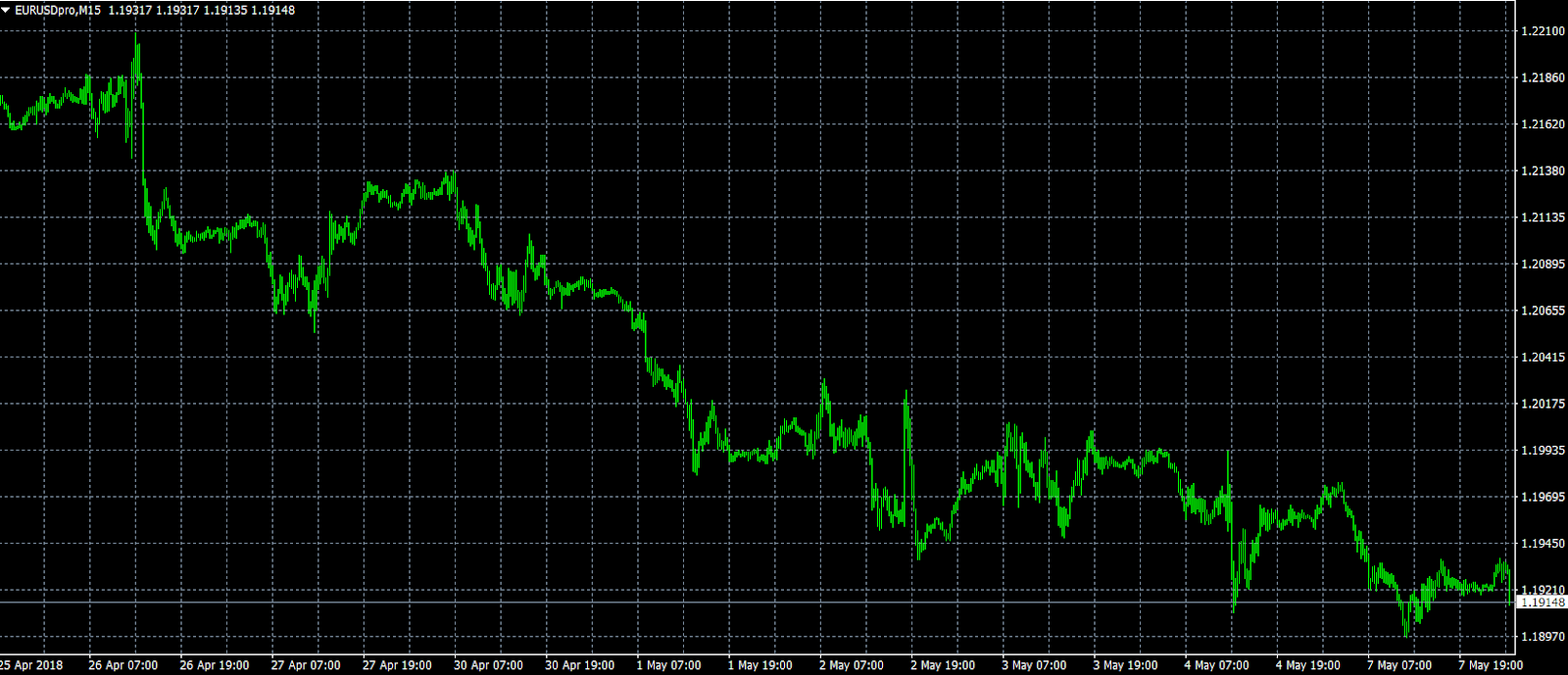Click the 1.20895 price scale label
Viewport: 1568px width, 675px height.
pyautogui.click(x=1543, y=264)
